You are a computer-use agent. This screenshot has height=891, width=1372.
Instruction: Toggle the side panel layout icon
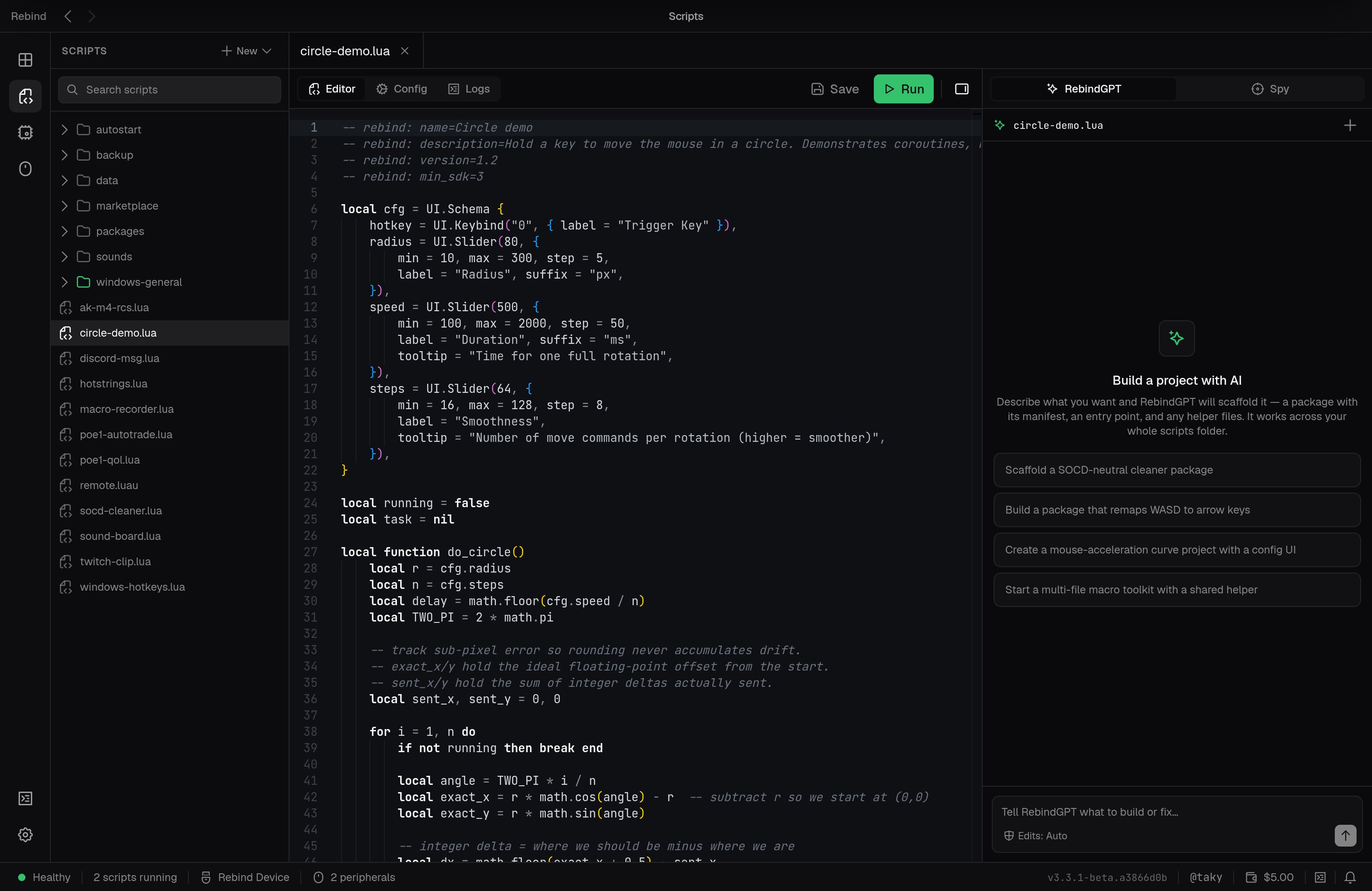[961, 89]
